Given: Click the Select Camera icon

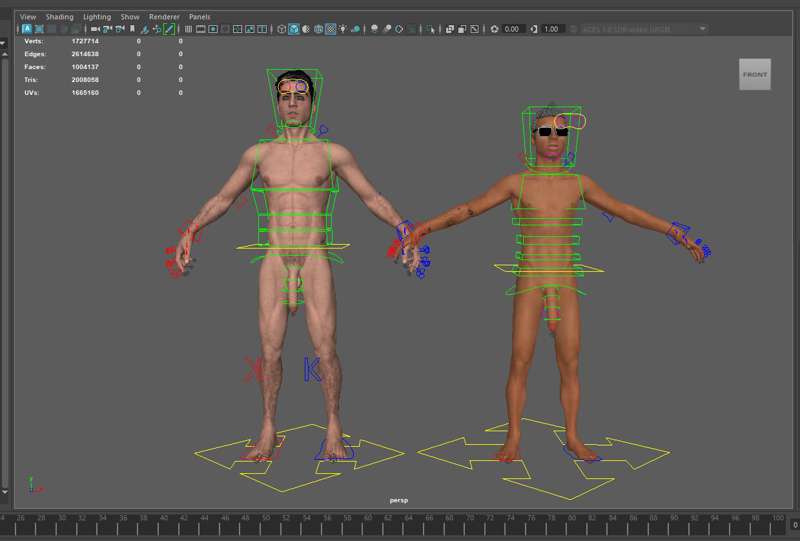Looking at the screenshot, I should [95, 29].
